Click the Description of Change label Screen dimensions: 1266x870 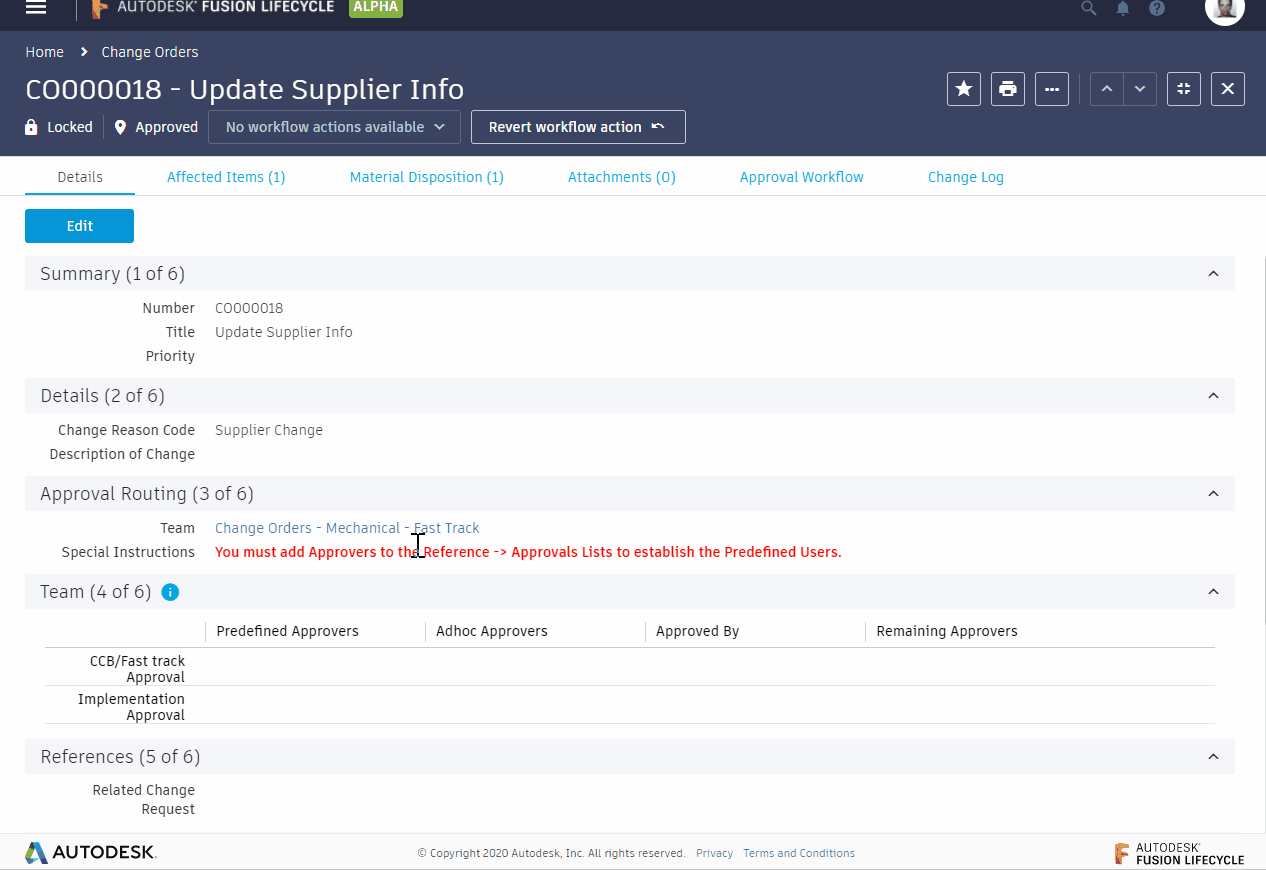[x=122, y=454]
